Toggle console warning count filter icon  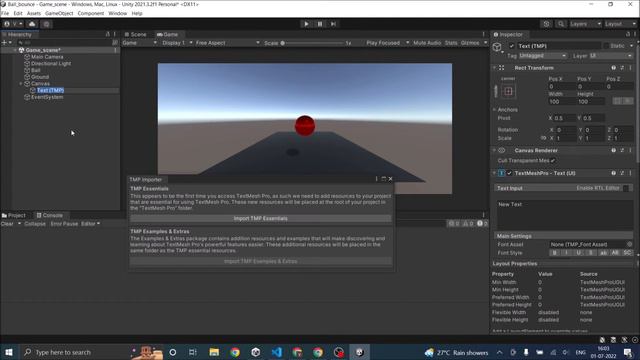click(x=468, y=224)
